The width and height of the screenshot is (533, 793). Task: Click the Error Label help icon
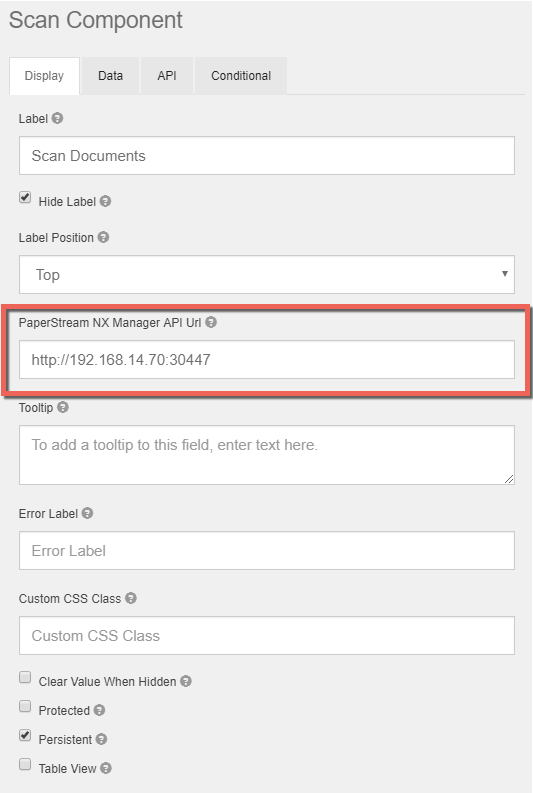click(x=87, y=513)
